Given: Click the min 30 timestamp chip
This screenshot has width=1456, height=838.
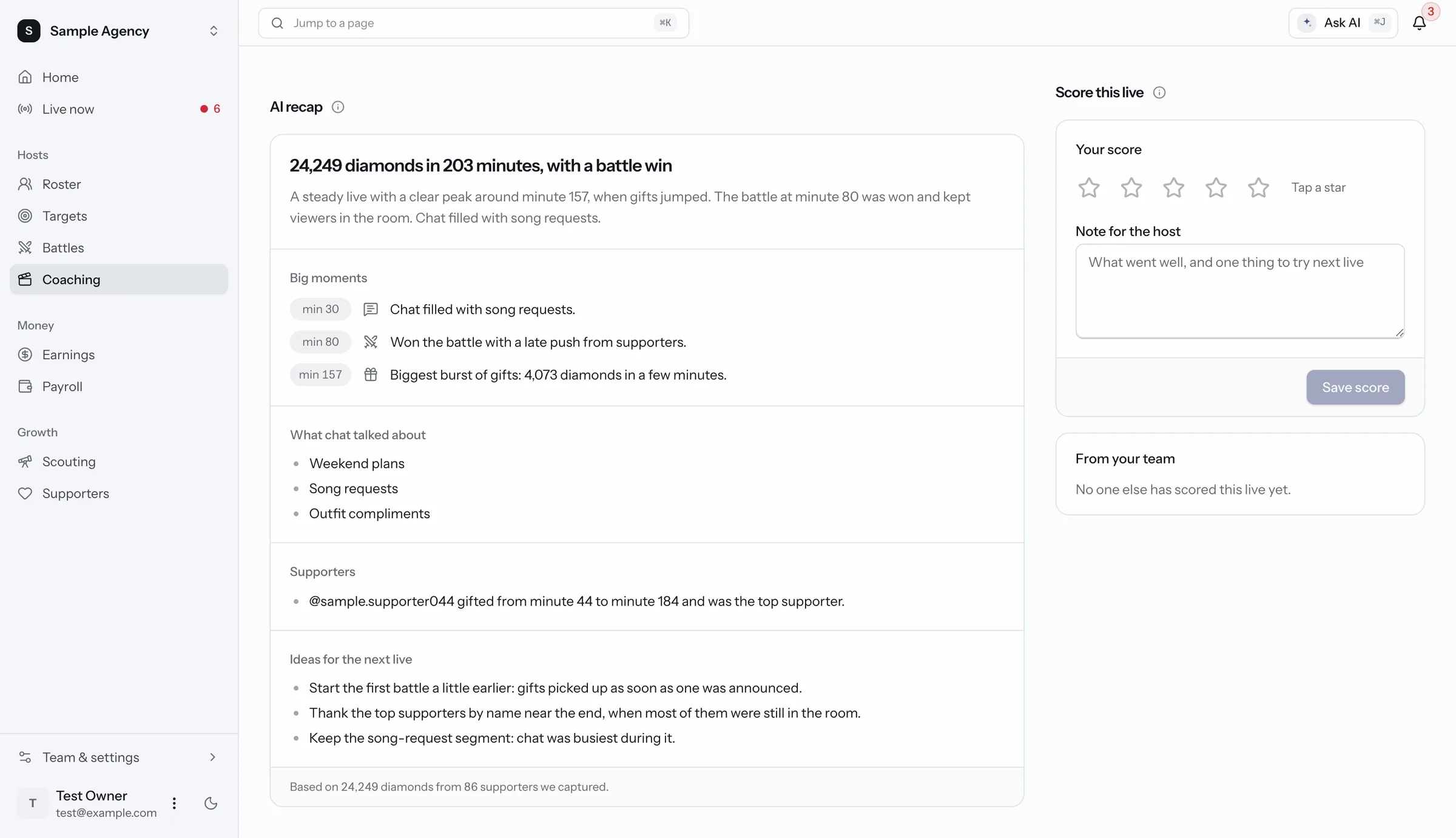Looking at the screenshot, I should pyautogui.click(x=320, y=309).
